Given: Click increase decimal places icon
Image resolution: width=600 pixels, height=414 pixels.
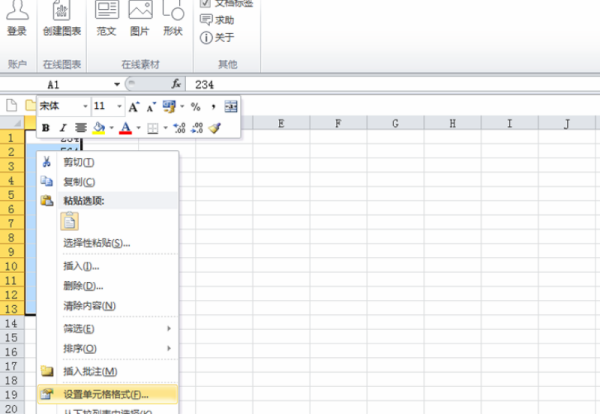Looking at the screenshot, I should (x=179, y=128).
